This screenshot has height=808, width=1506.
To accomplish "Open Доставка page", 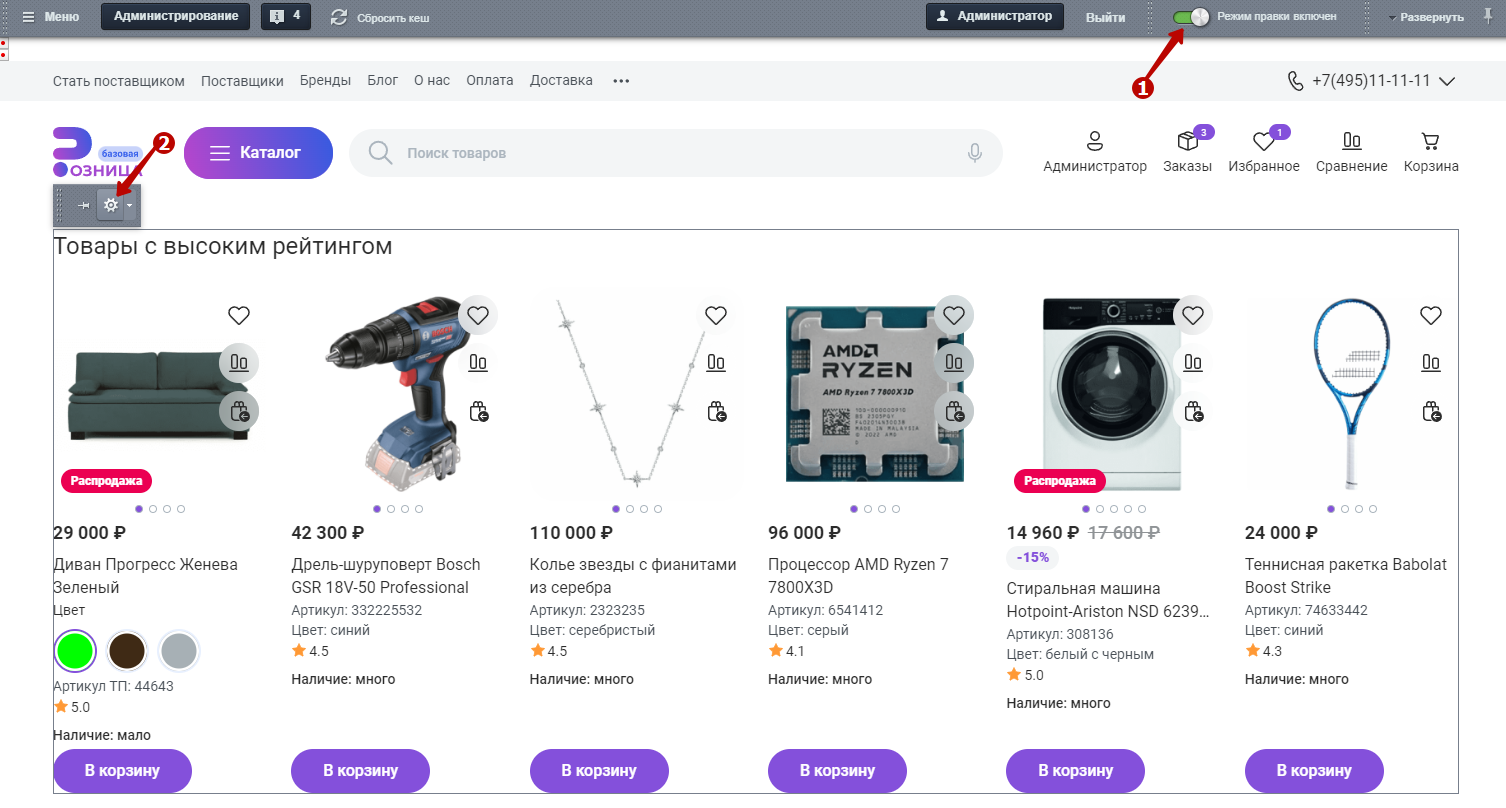I will 561,81.
